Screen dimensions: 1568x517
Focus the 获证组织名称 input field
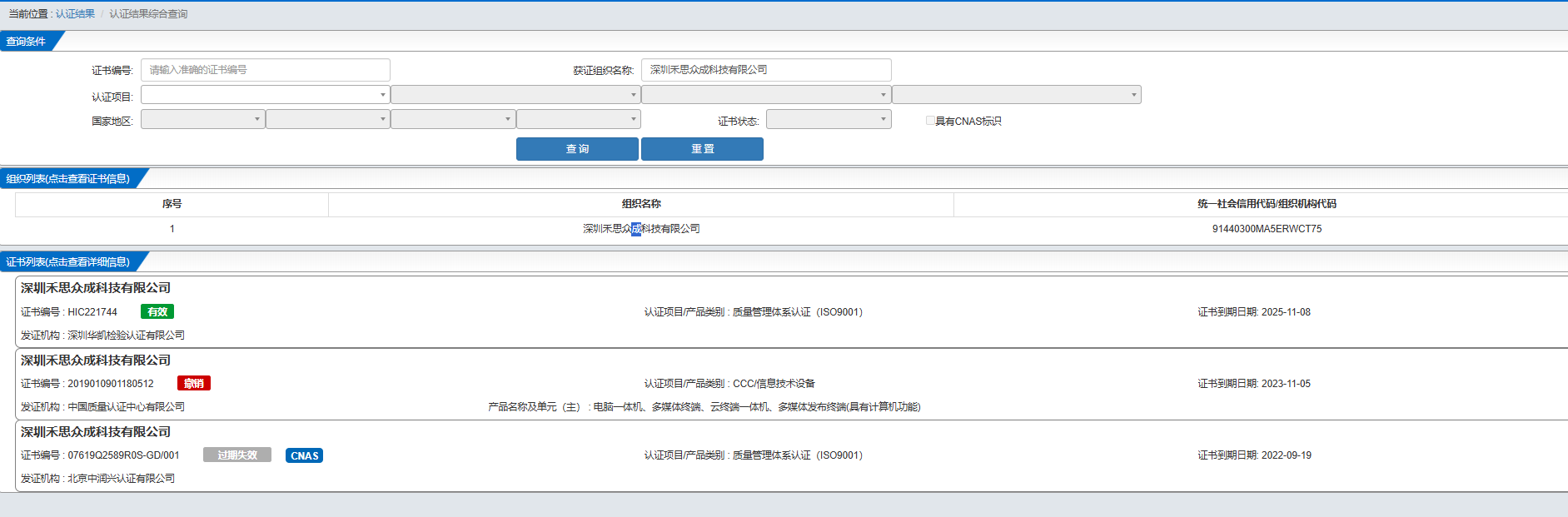pos(766,70)
